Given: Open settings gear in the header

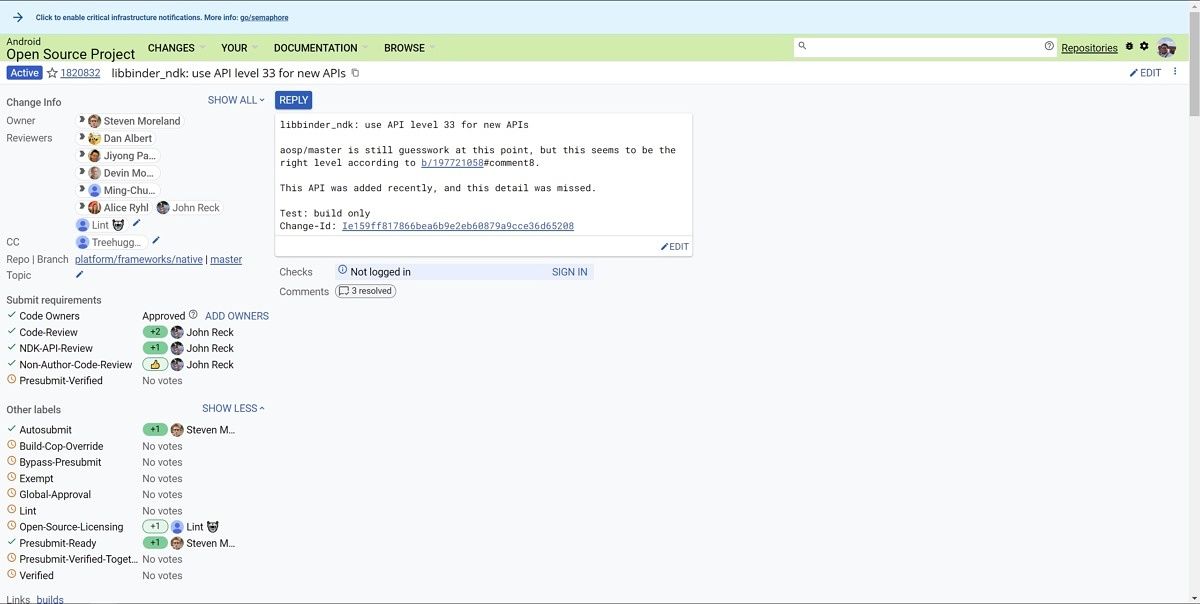Looking at the screenshot, I should 1144,47.
